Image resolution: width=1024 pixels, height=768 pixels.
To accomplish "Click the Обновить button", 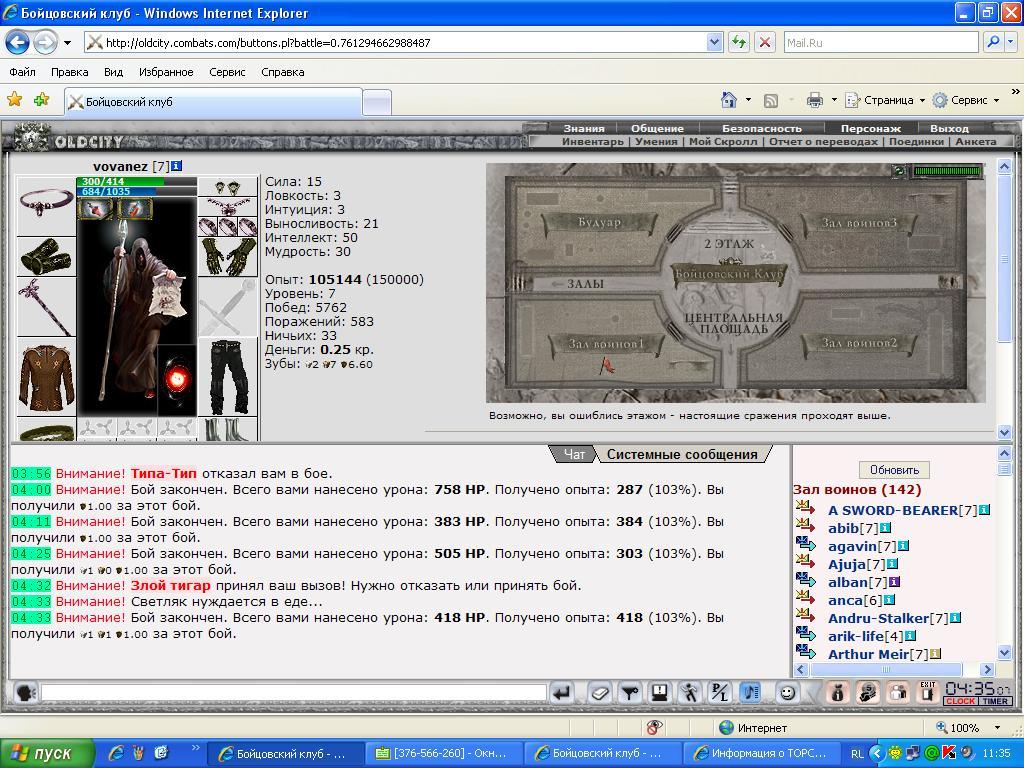I will pos(894,470).
